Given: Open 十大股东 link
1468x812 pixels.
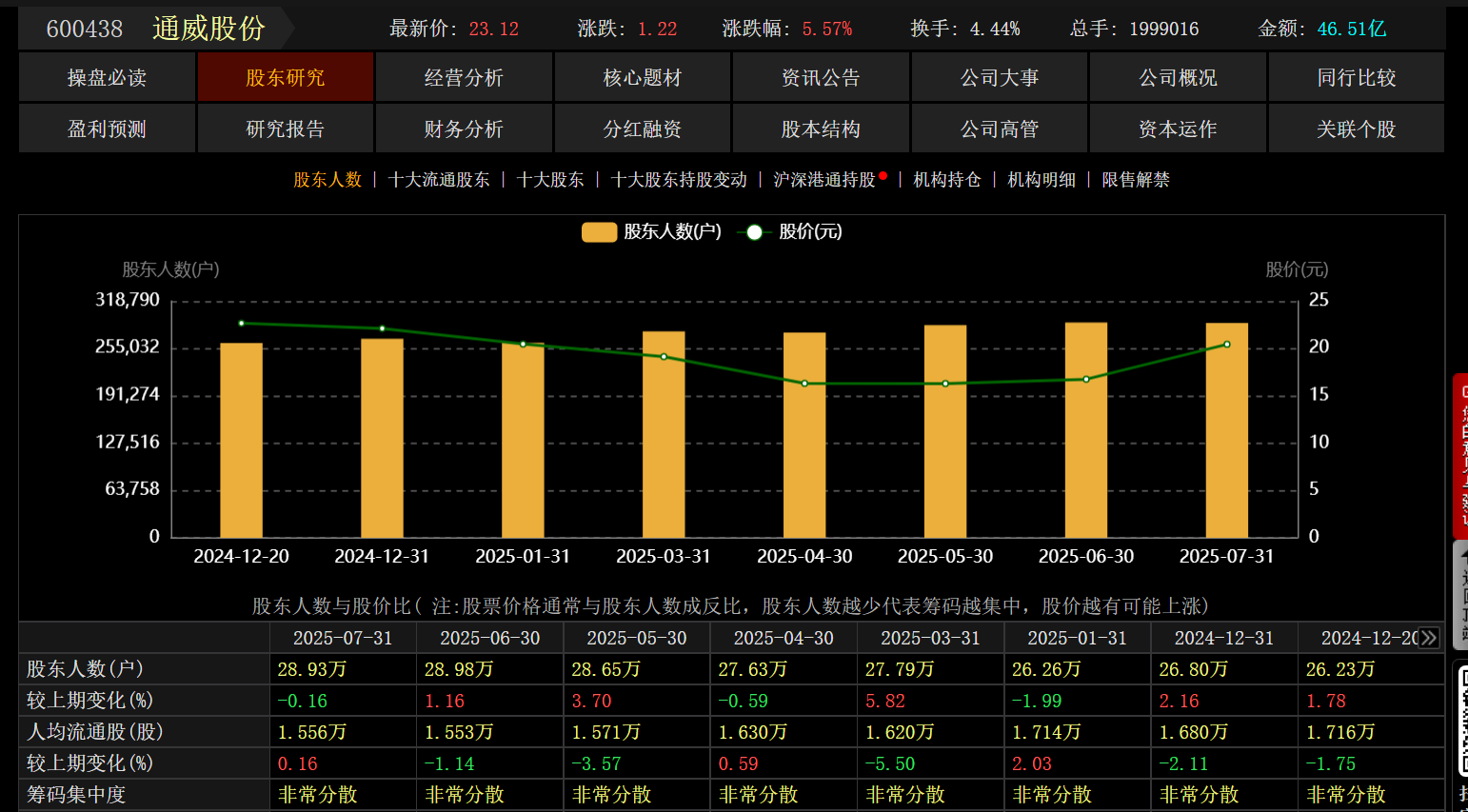Looking at the screenshot, I should point(550,180).
